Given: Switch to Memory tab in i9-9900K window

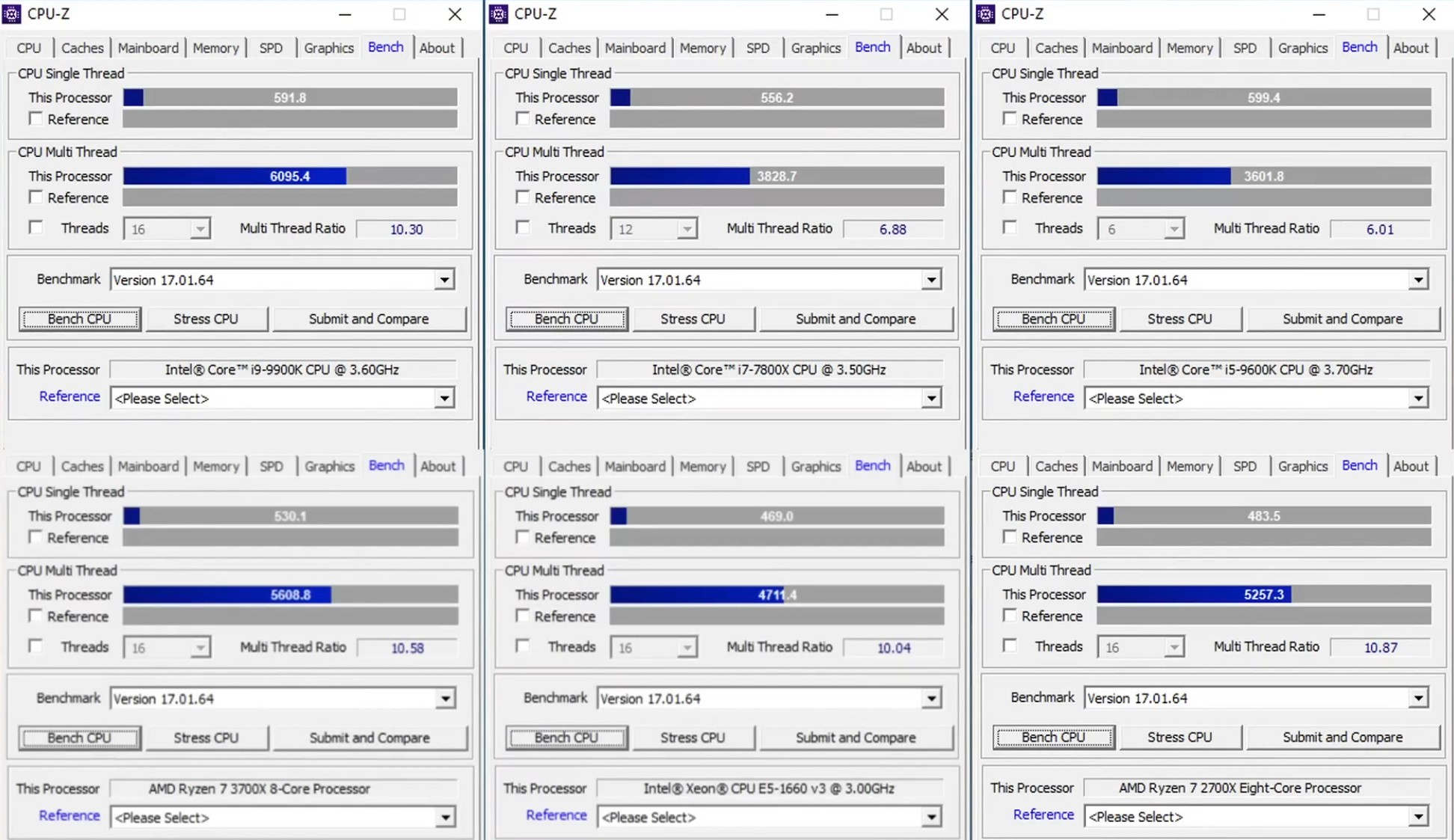Looking at the screenshot, I should [215, 48].
